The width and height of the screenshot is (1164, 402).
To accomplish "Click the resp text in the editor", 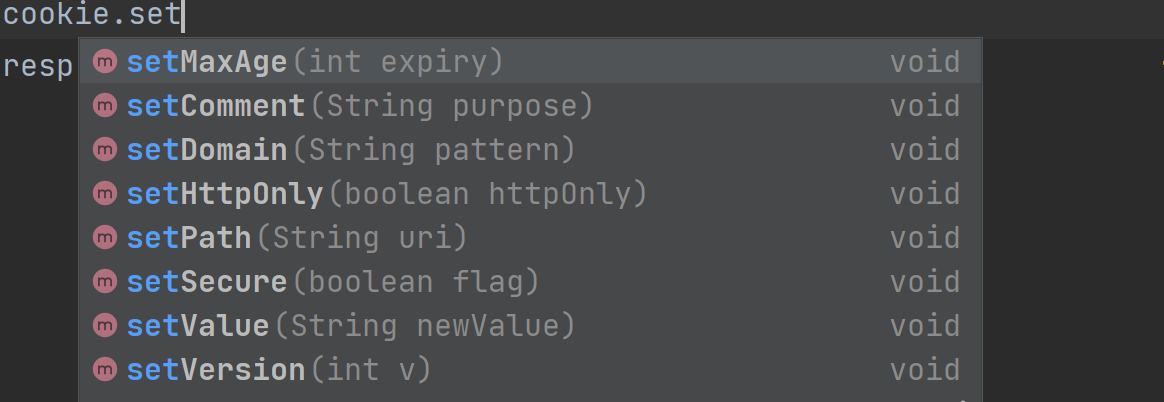I will pyautogui.click(x=38, y=67).
